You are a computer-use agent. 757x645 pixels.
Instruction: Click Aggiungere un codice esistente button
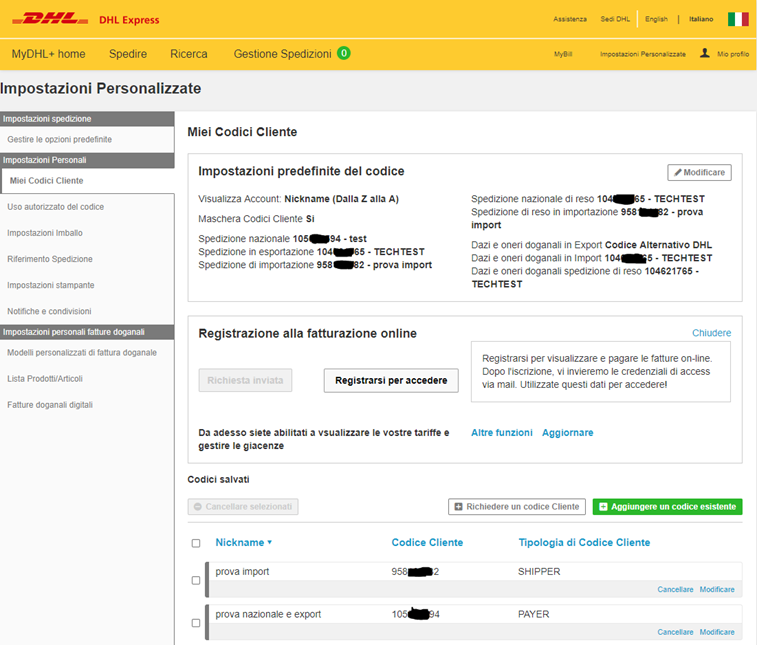tap(667, 507)
